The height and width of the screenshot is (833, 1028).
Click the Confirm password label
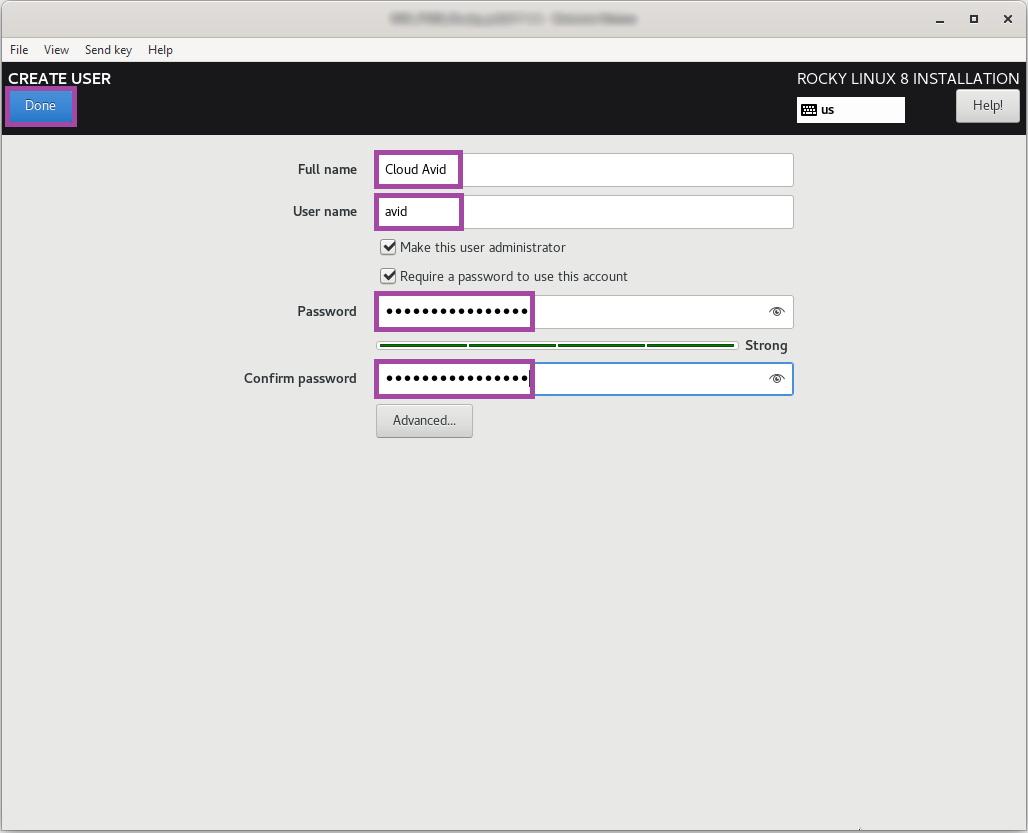tap(300, 379)
